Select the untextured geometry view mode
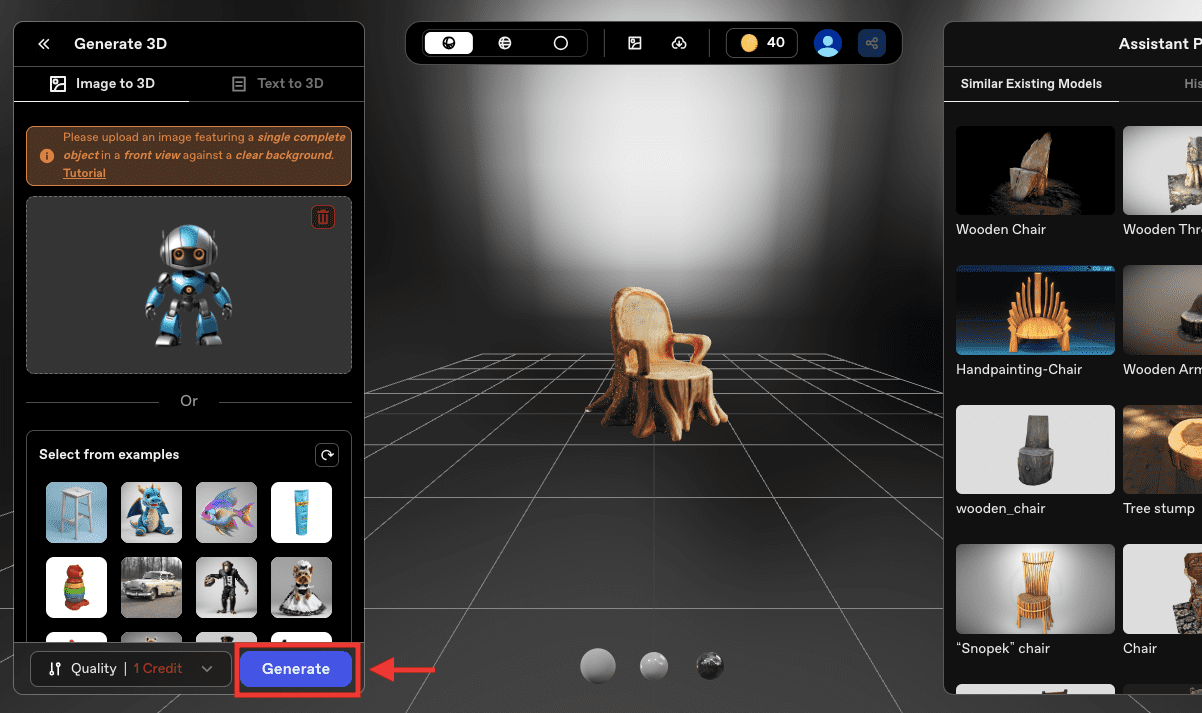Screen dimensions: 1202x713 561,43
